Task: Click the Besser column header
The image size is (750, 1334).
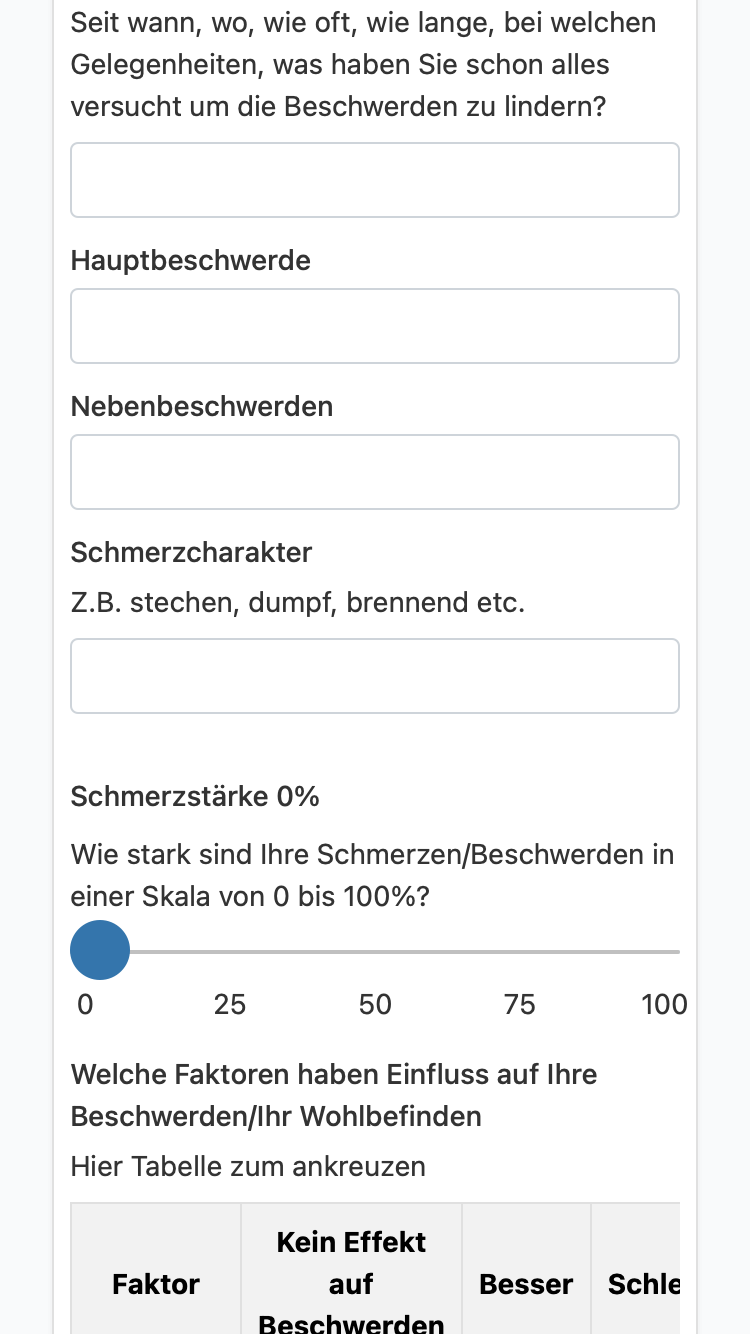Action: coord(526,1284)
